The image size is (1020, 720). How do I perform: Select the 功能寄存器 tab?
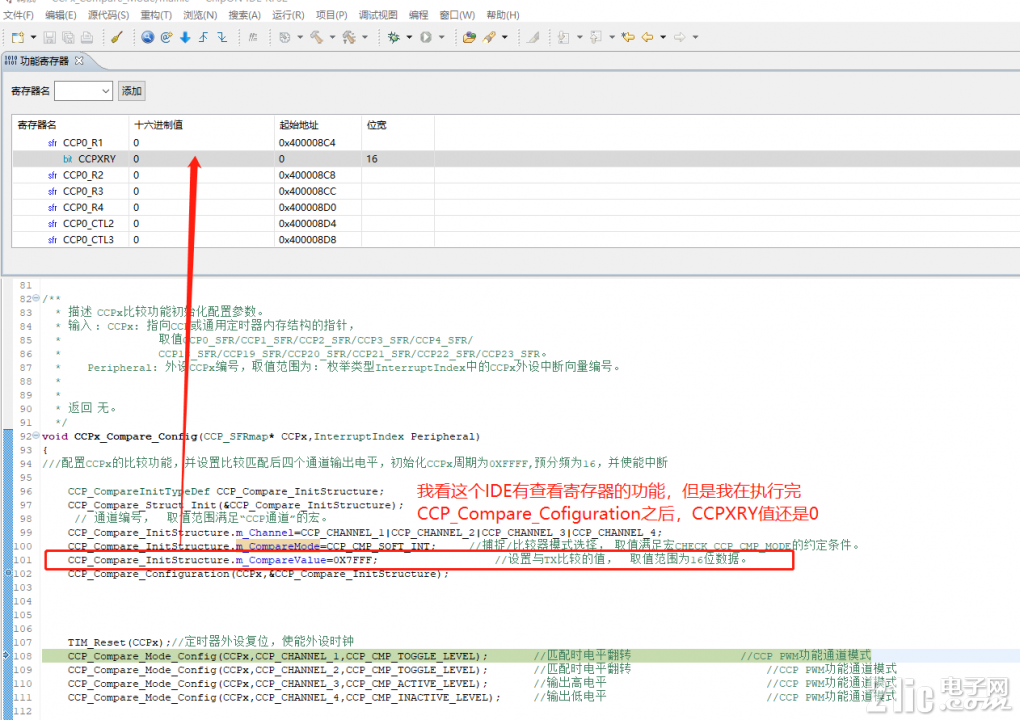click(x=44, y=61)
